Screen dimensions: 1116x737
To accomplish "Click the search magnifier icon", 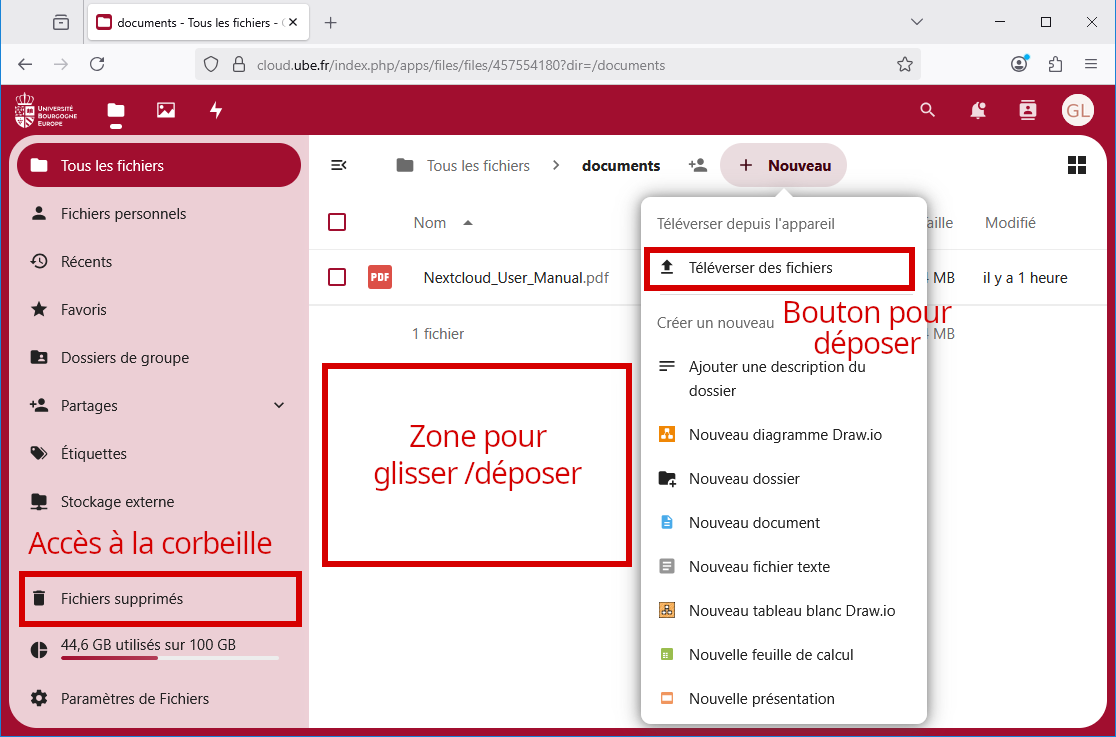I will [928, 110].
